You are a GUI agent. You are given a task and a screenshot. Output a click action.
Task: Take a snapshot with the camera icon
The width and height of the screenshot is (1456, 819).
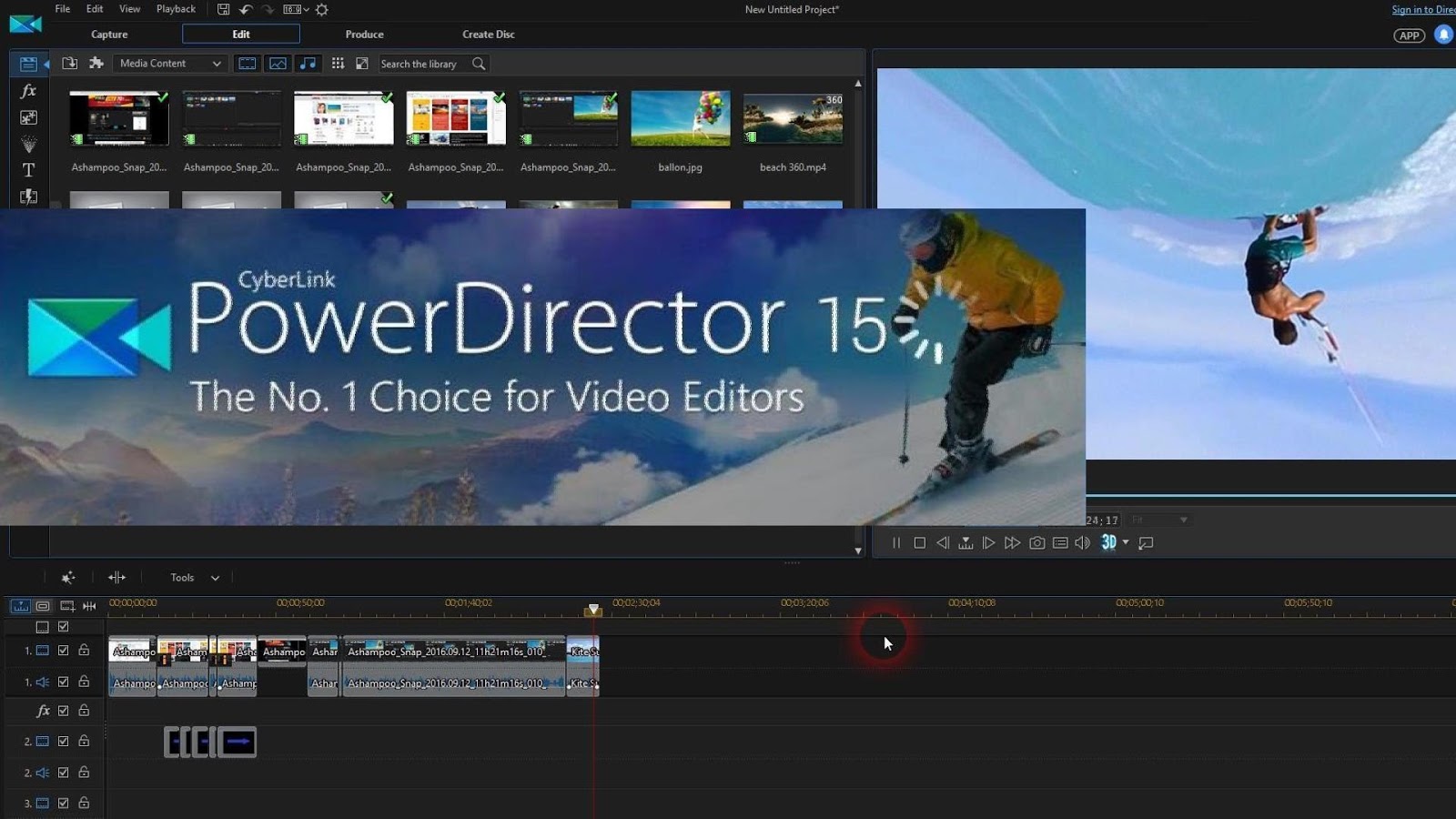point(1036,542)
